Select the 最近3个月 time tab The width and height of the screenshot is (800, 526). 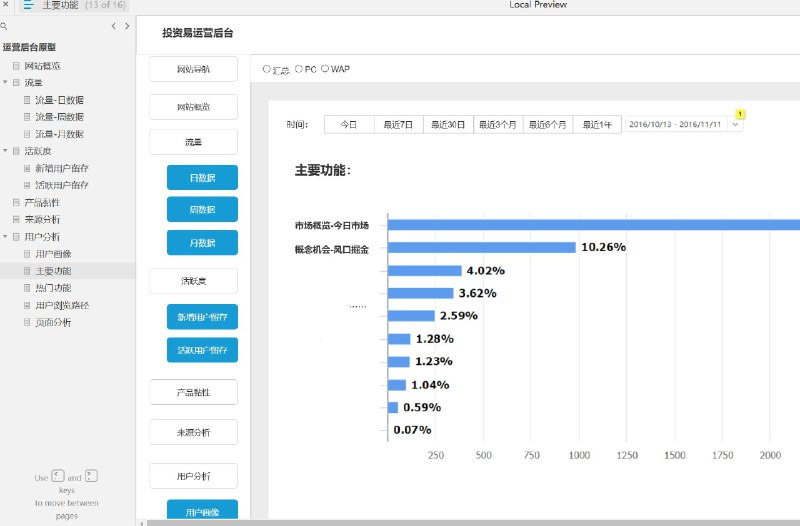click(x=498, y=124)
